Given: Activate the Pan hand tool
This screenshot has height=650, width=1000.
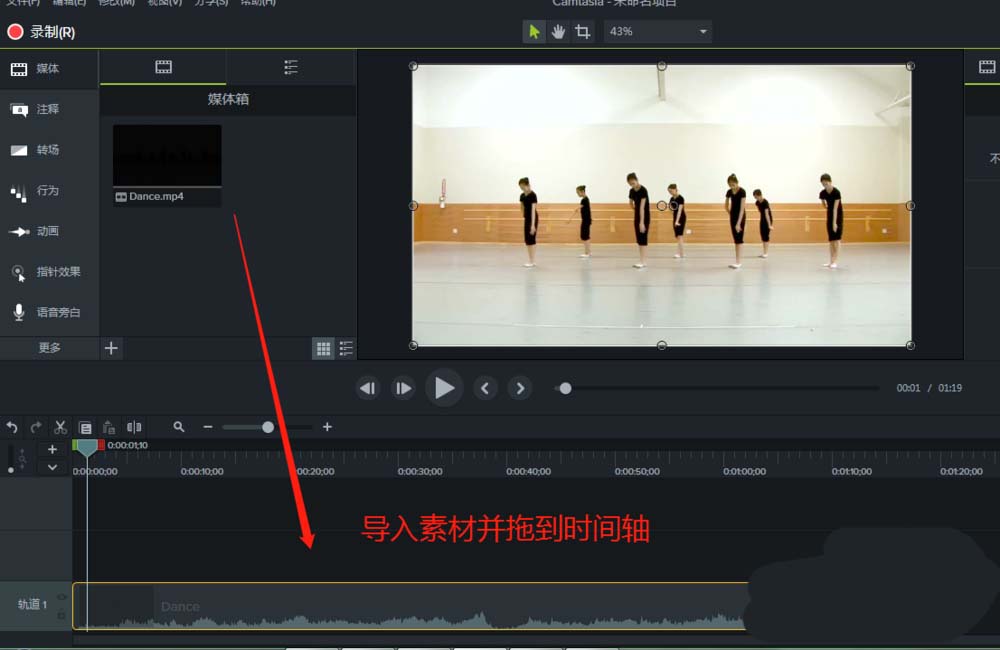Looking at the screenshot, I should (558, 31).
